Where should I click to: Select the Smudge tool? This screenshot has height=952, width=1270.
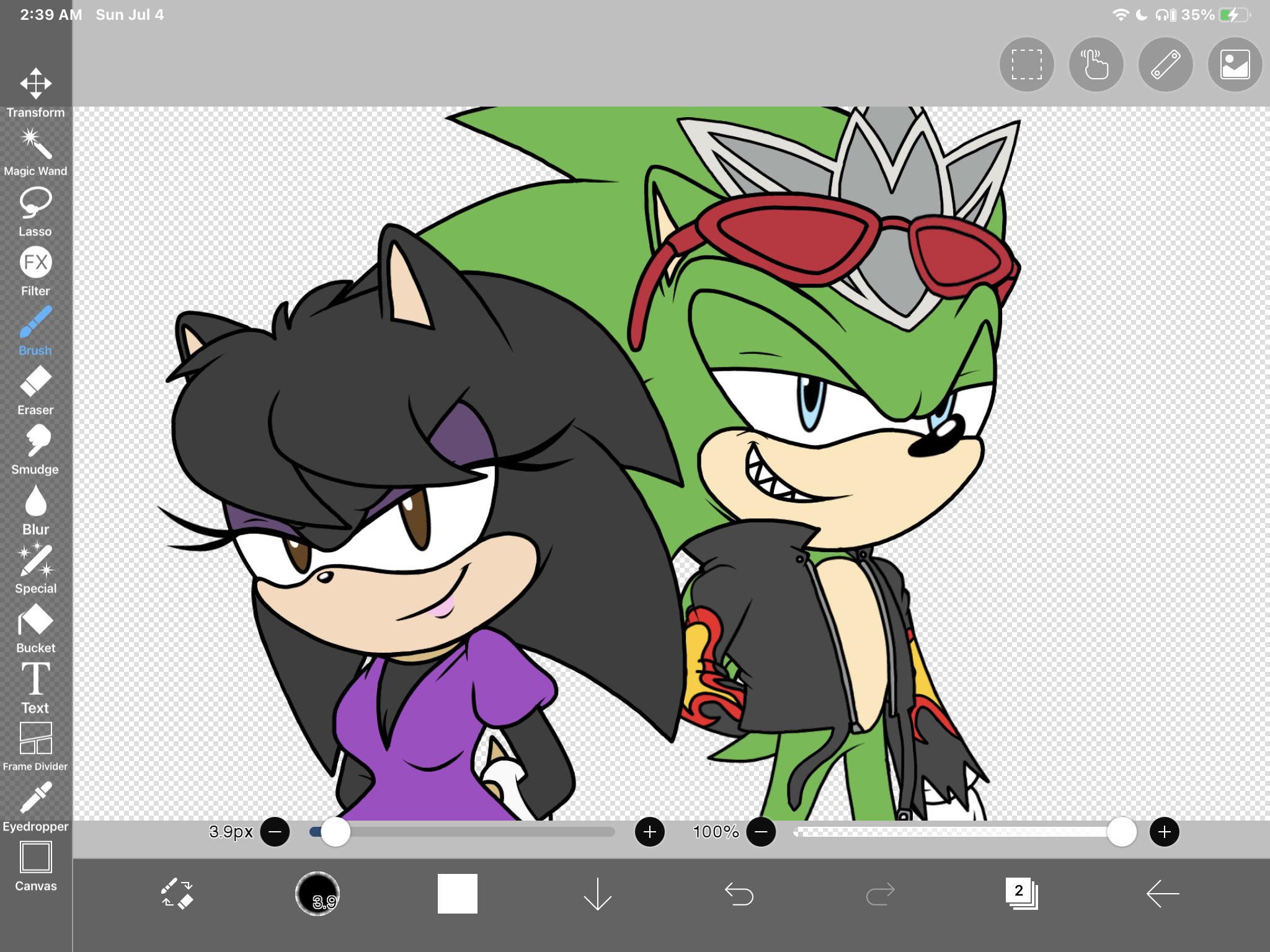coord(35,441)
